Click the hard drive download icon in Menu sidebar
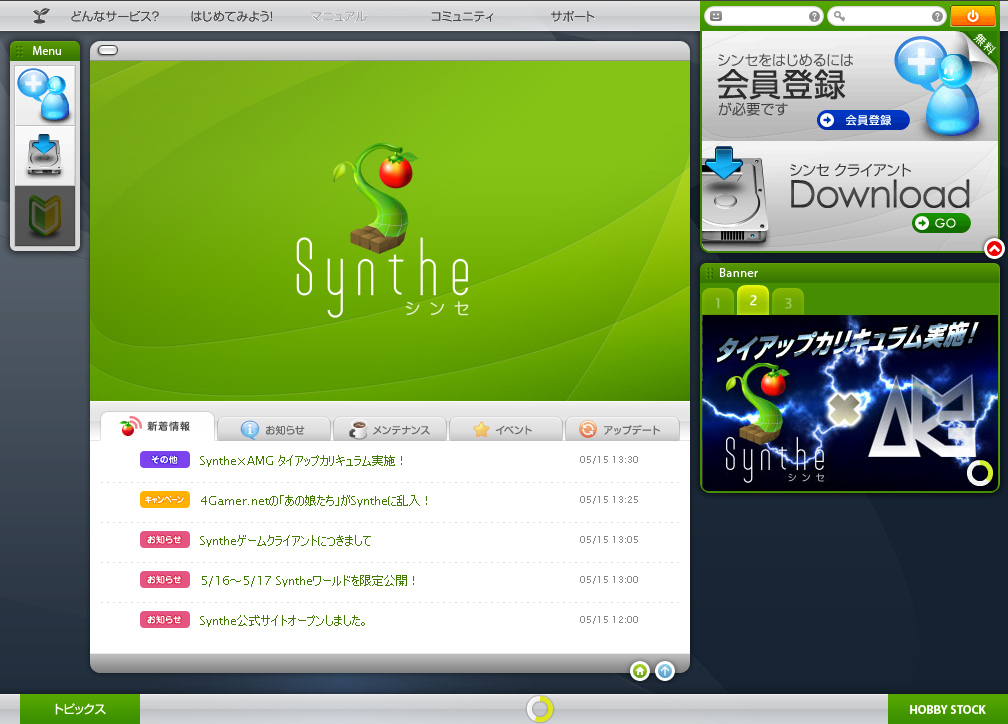Screen dimensions: 1008x724 click(45, 155)
